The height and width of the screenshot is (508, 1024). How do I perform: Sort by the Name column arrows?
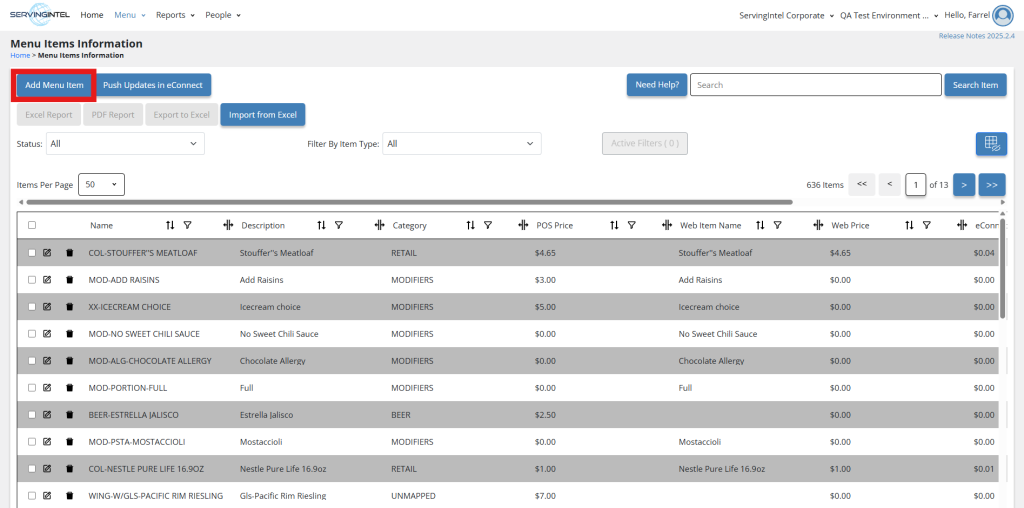(x=170, y=225)
